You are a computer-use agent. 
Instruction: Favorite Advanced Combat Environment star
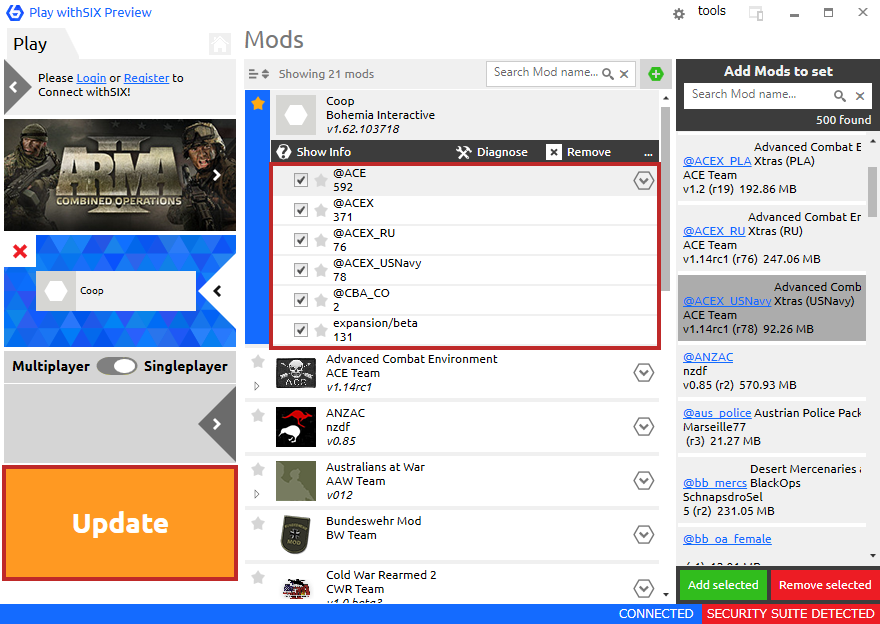(x=258, y=361)
